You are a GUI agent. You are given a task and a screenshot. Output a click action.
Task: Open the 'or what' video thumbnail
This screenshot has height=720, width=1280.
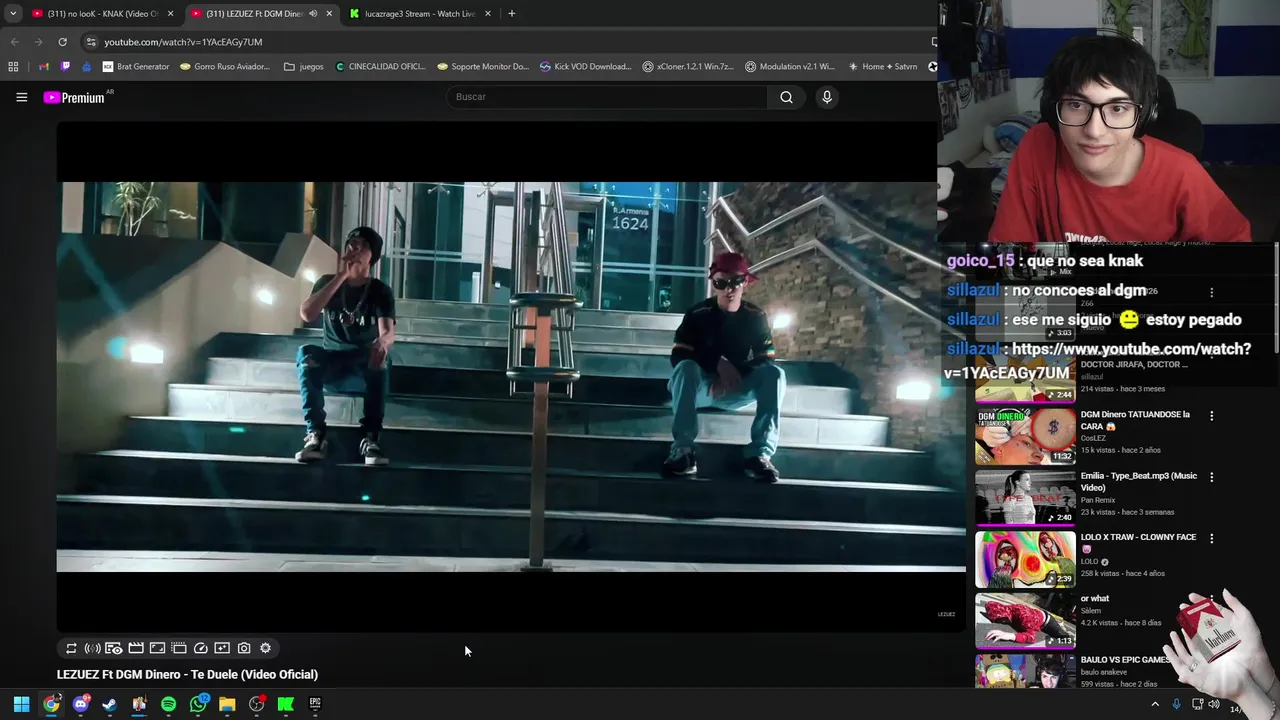[x=1025, y=620]
